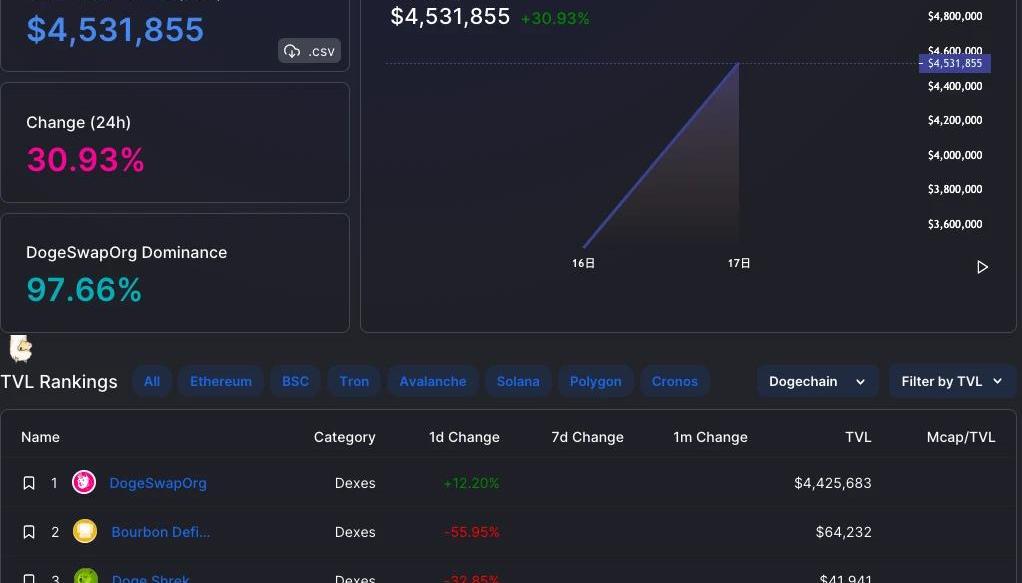Filter rankings by Ethereum
The height and width of the screenshot is (583, 1022).
[221, 381]
